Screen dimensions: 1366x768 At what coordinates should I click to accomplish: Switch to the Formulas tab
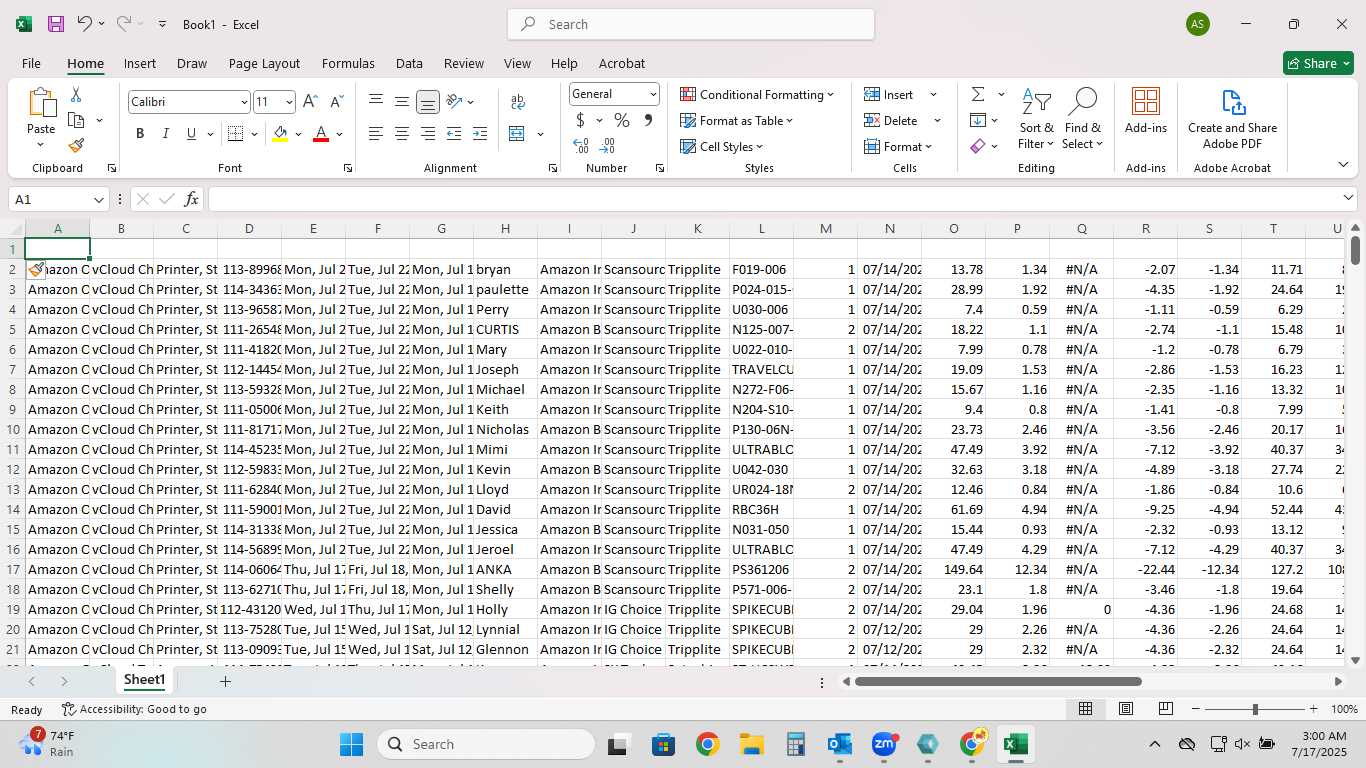pyautogui.click(x=348, y=63)
